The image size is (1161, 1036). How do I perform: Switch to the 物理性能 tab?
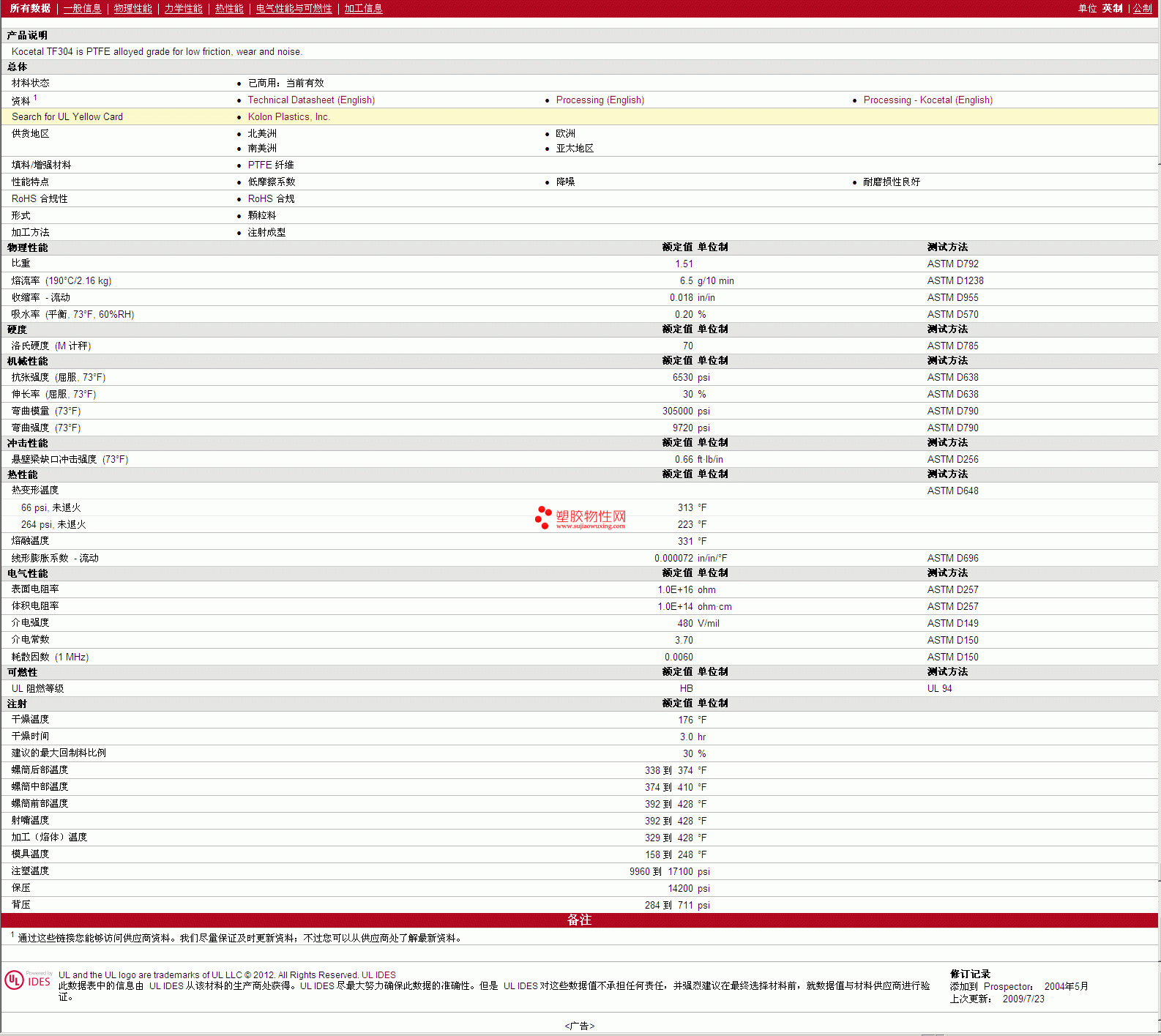(132, 9)
